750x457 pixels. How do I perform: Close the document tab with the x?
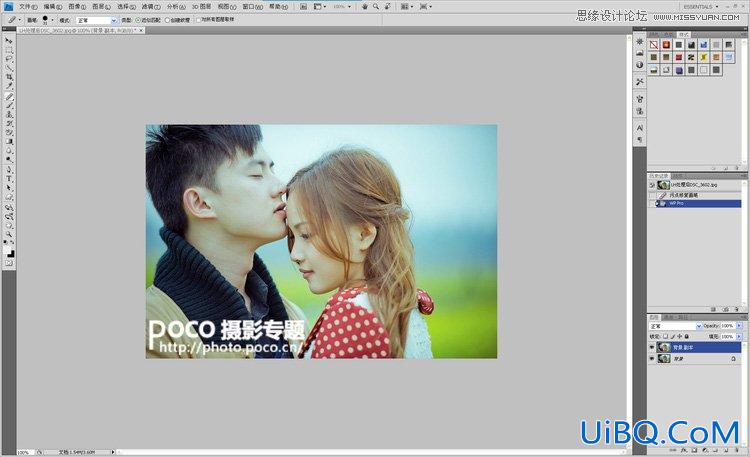tap(141, 30)
